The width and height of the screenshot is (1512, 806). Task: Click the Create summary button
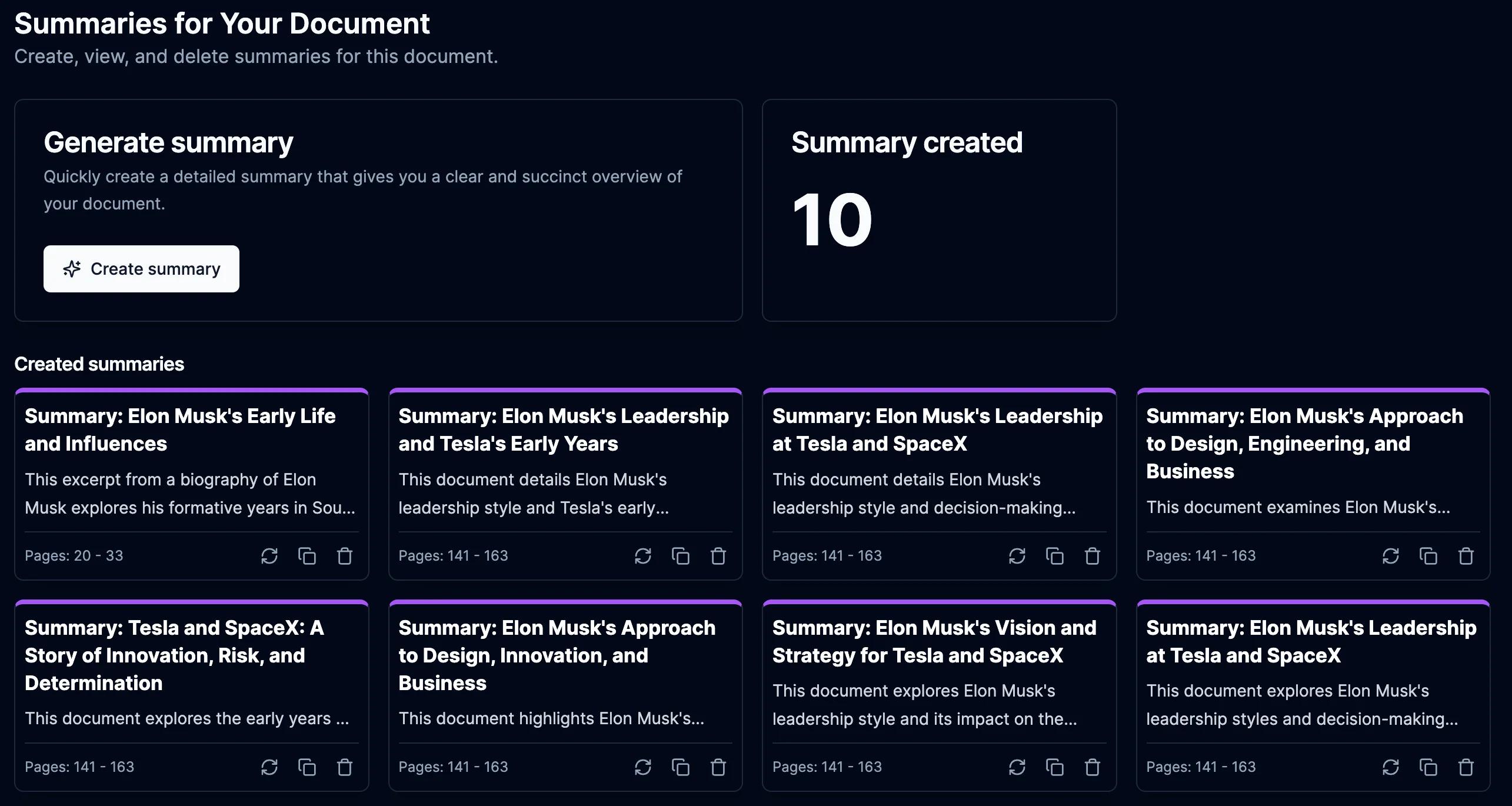(x=141, y=269)
